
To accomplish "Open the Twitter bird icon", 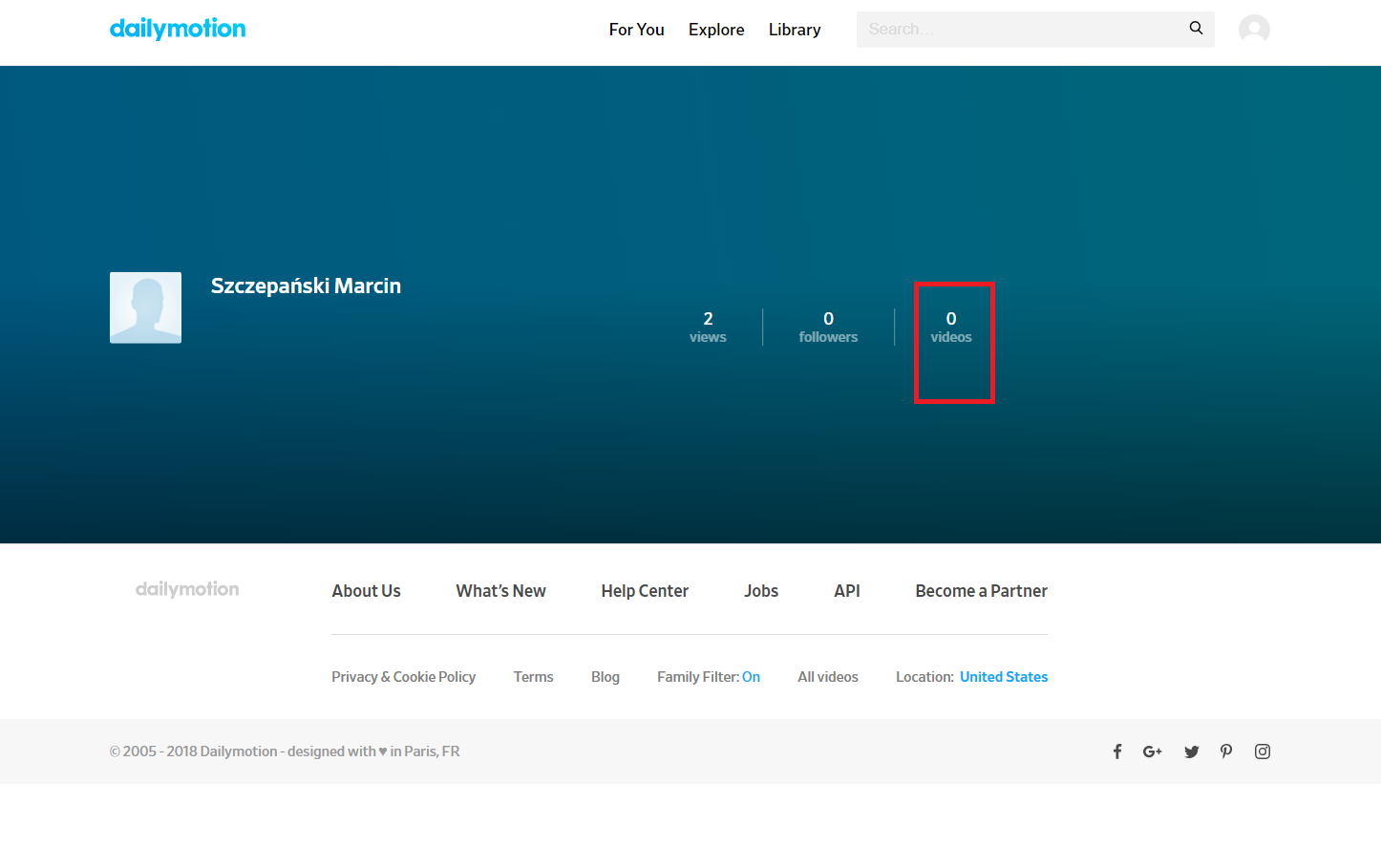I will (x=1192, y=752).
